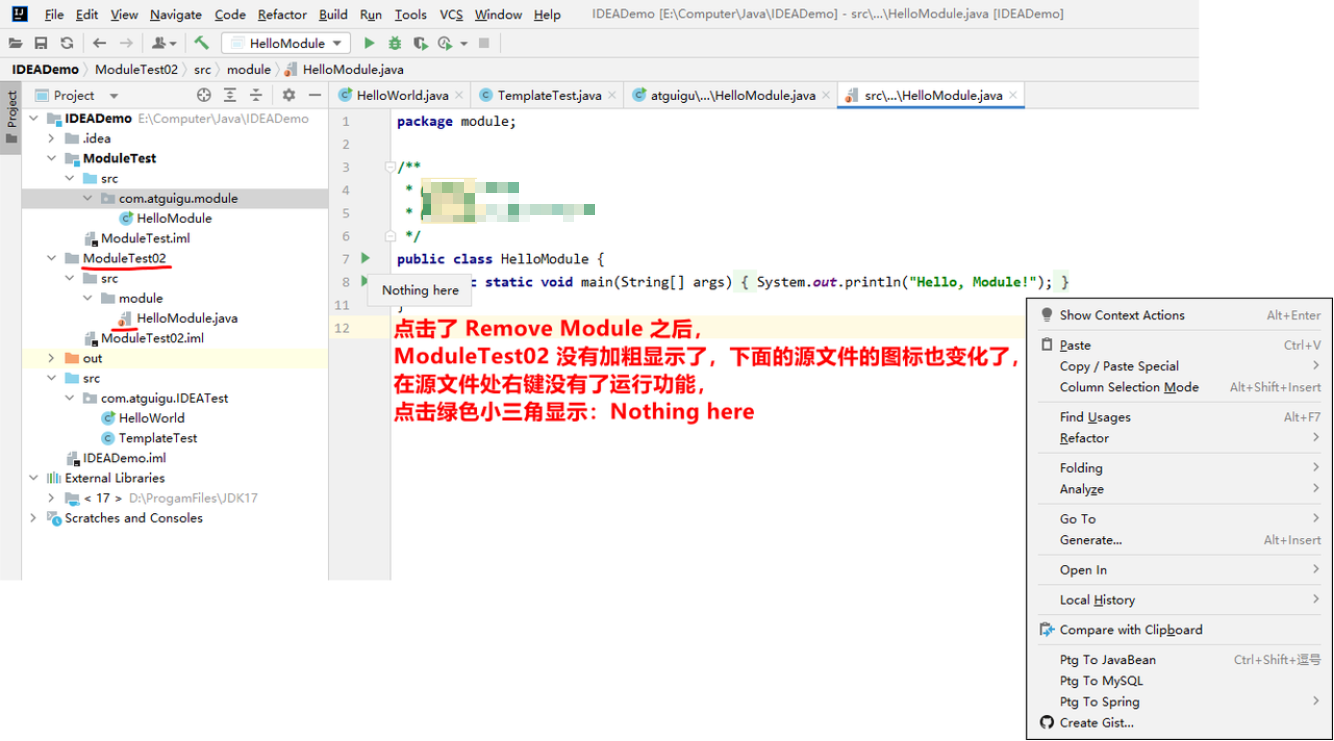
Task: Collapse the ModuleTest tree node
Action: click(51, 158)
